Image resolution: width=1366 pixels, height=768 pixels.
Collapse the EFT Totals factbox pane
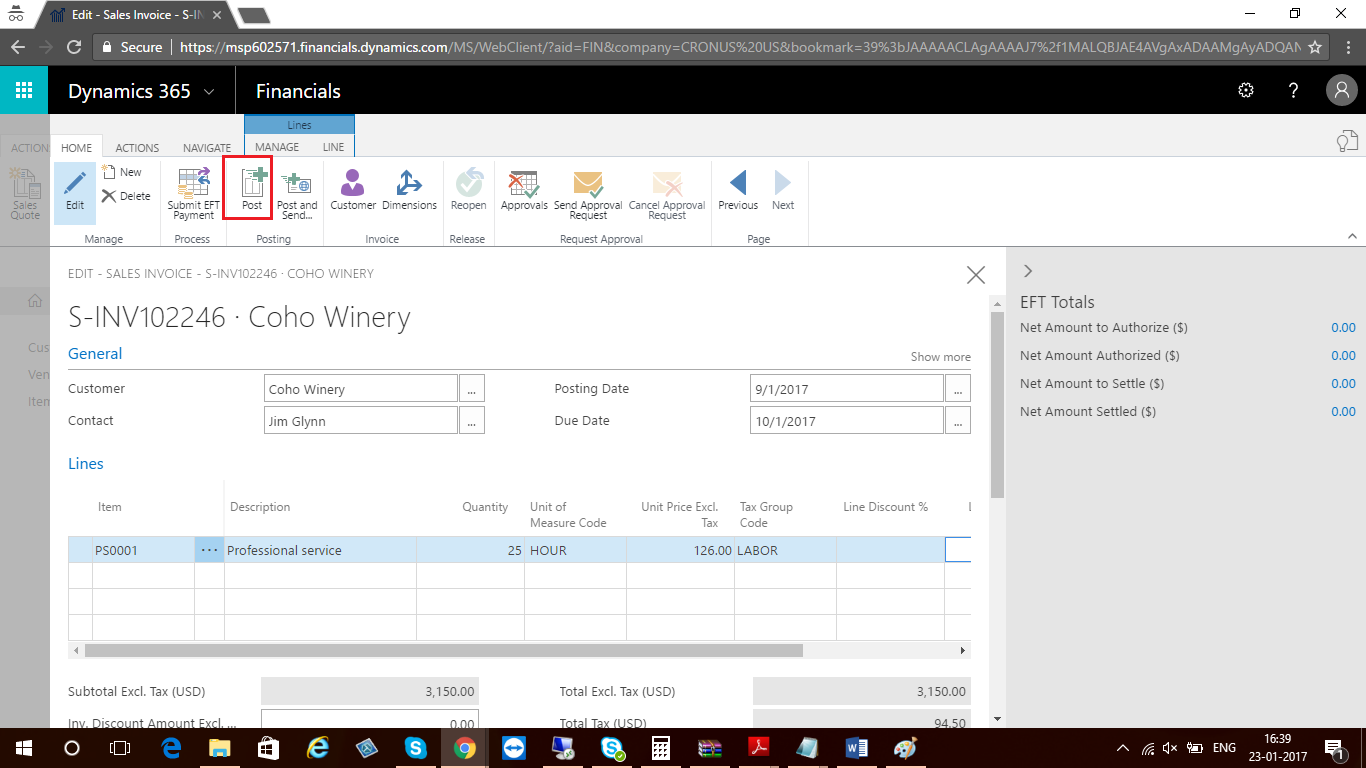click(x=1028, y=271)
